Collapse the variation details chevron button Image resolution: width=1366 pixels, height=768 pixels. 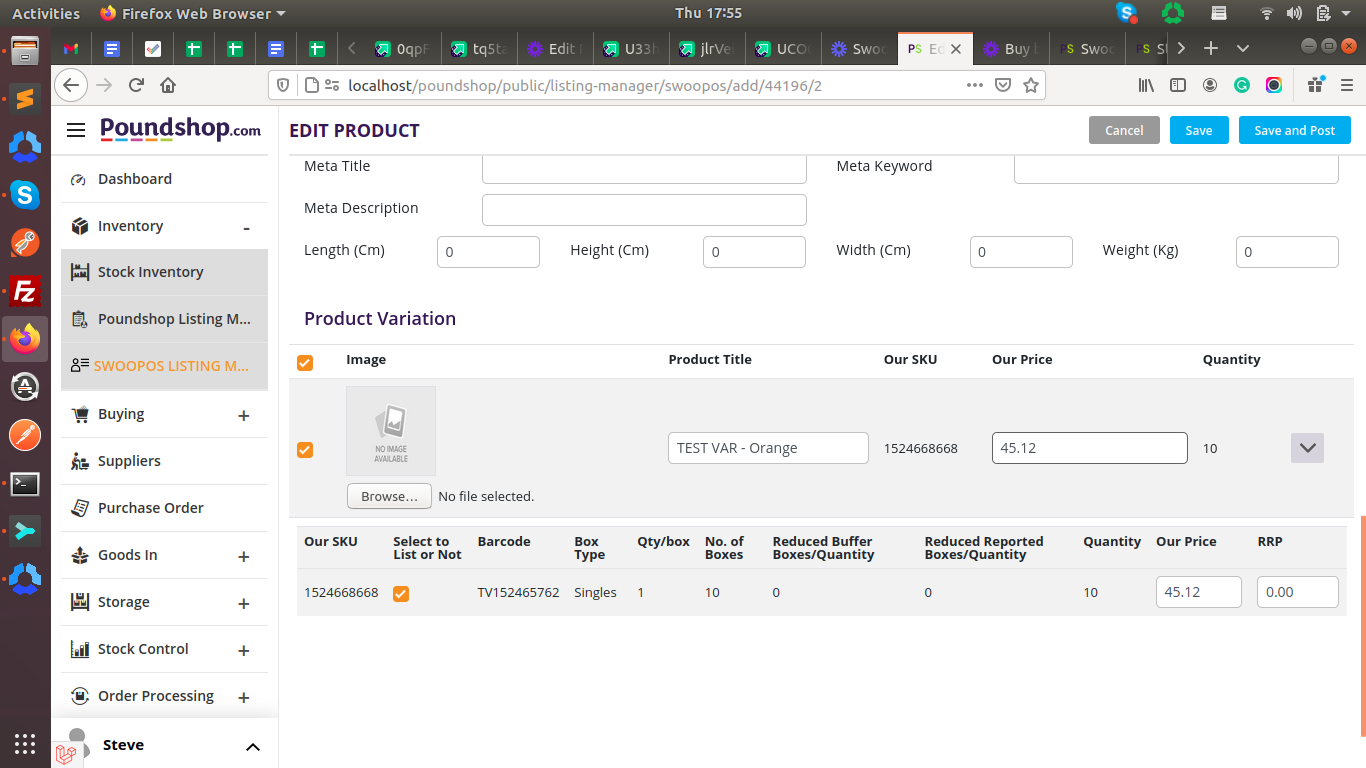(1307, 448)
